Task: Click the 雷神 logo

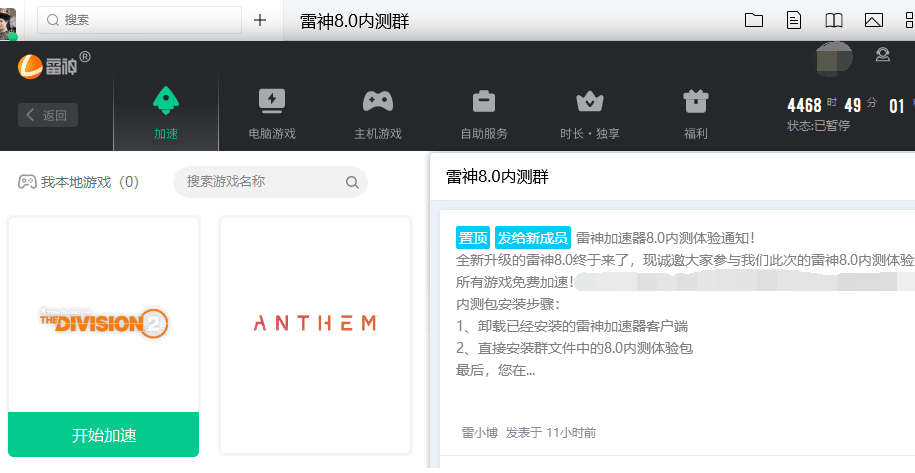Action: [x=52, y=66]
